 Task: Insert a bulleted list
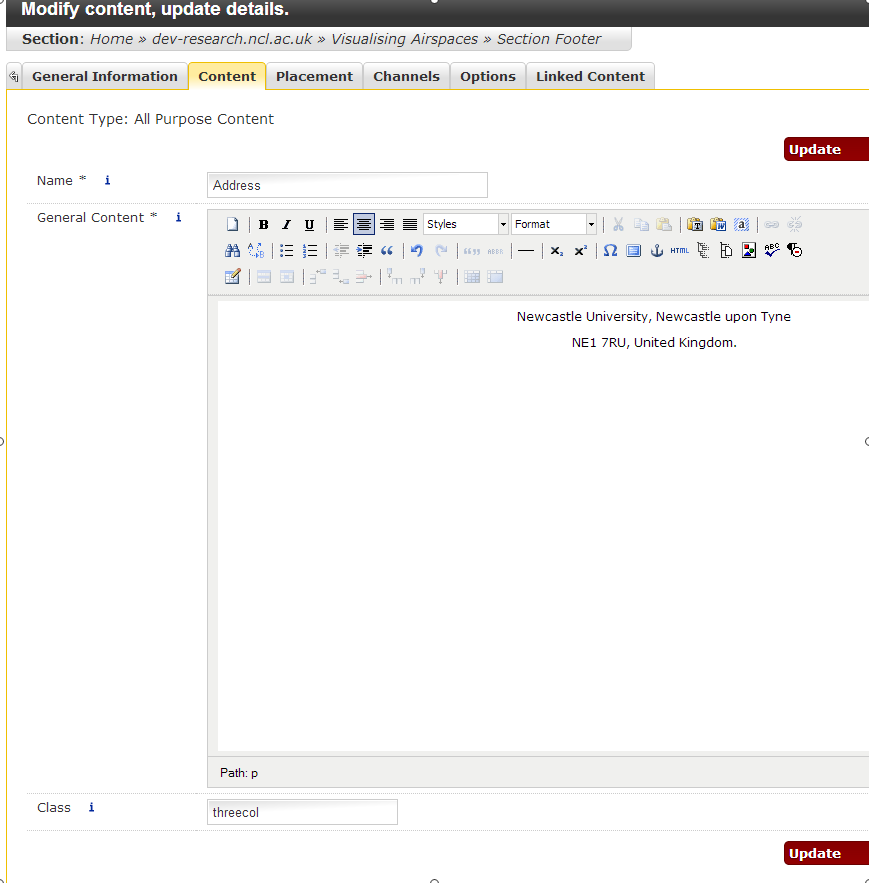click(287, 251)
